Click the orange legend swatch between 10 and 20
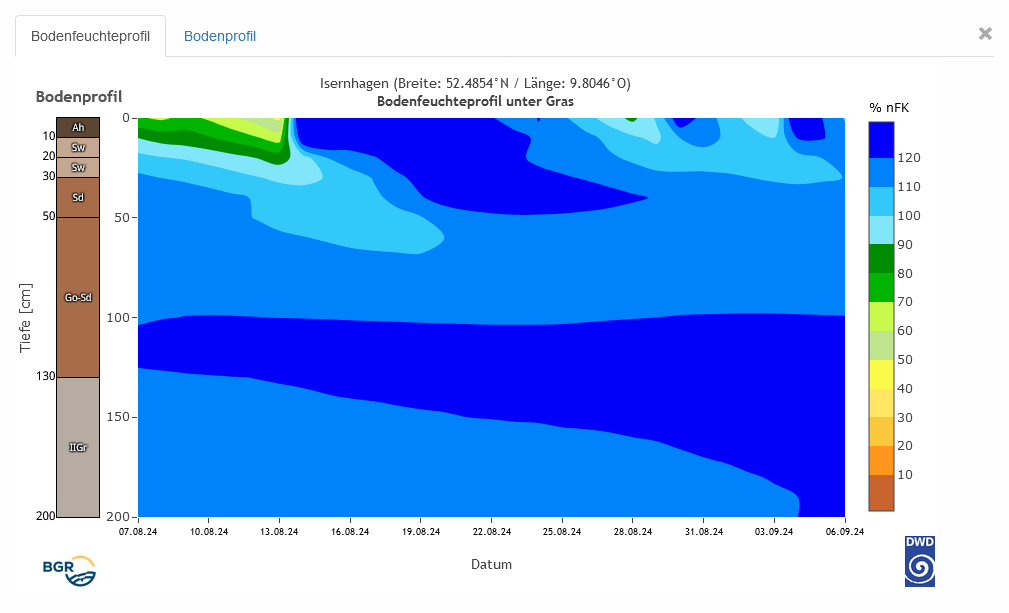 pyautogui.click(x=881, y=460)
